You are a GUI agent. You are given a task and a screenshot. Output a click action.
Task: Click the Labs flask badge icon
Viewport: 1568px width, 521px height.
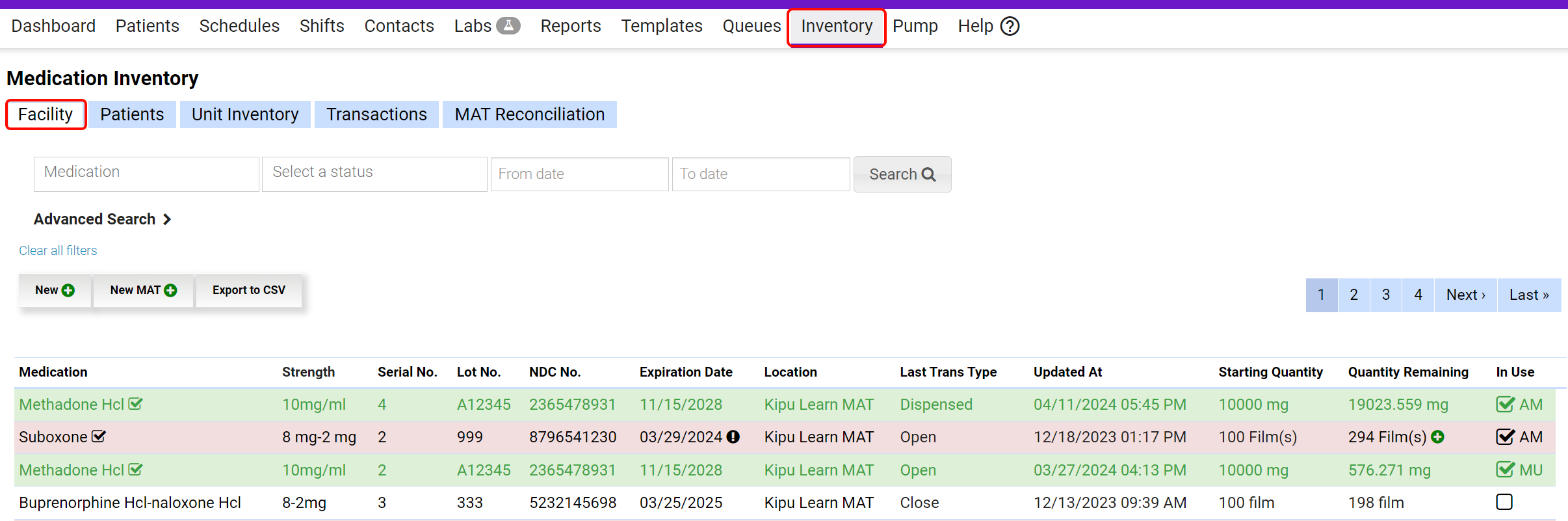pos(508,26)
